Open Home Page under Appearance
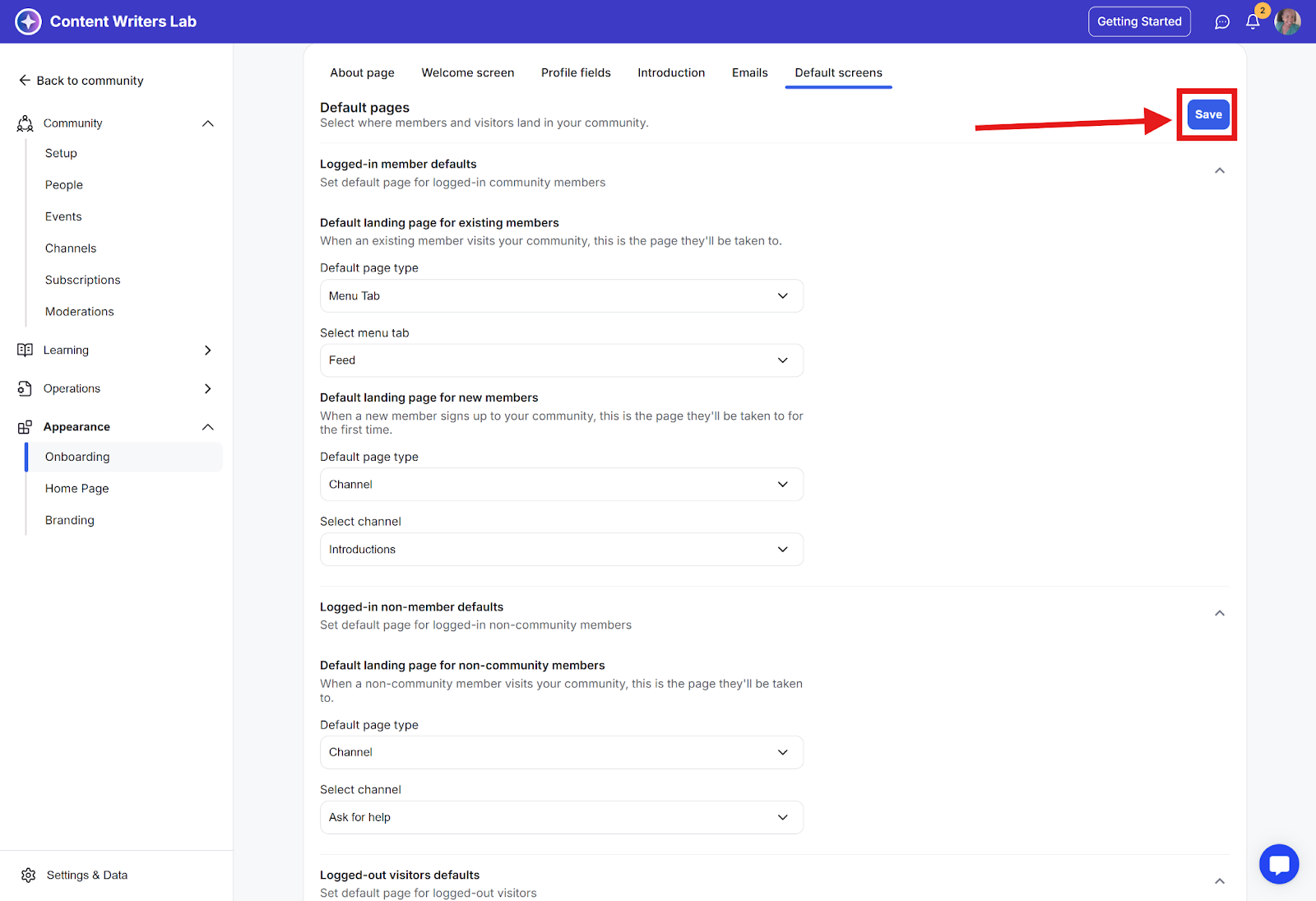 [x=77, y=489]
